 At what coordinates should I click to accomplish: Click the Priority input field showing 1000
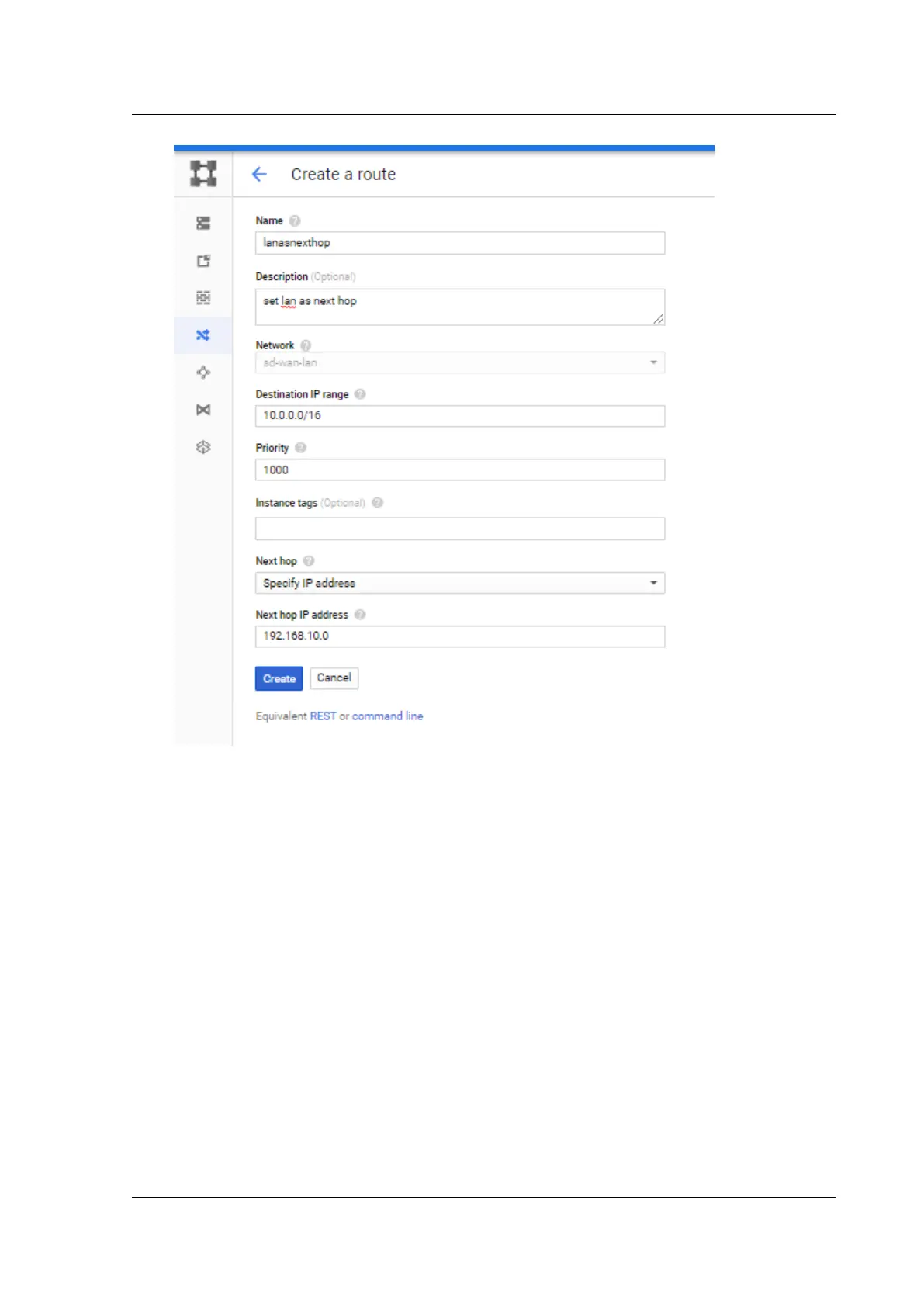tap(460, 470)
